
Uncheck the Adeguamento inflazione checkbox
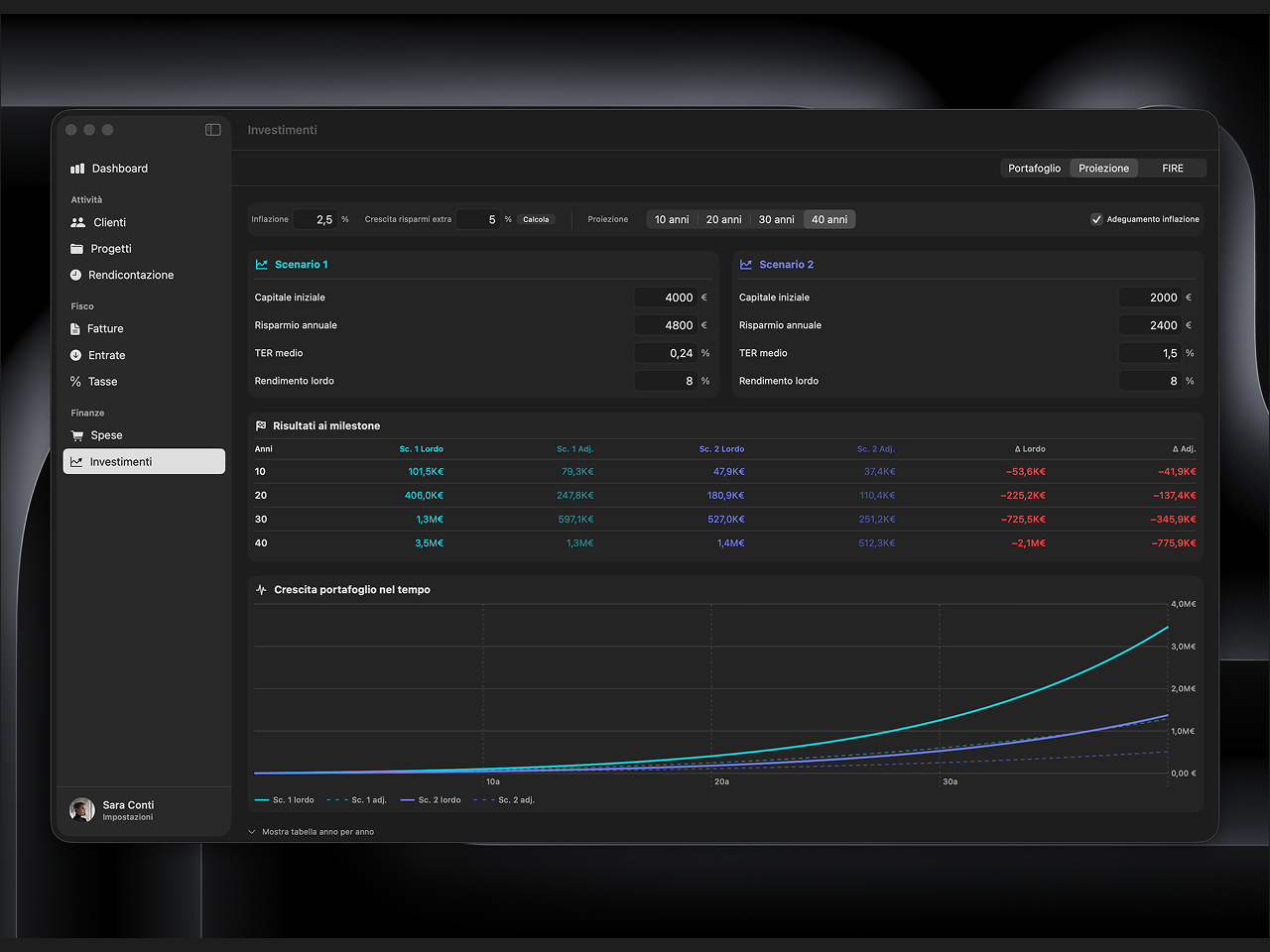1096,219
